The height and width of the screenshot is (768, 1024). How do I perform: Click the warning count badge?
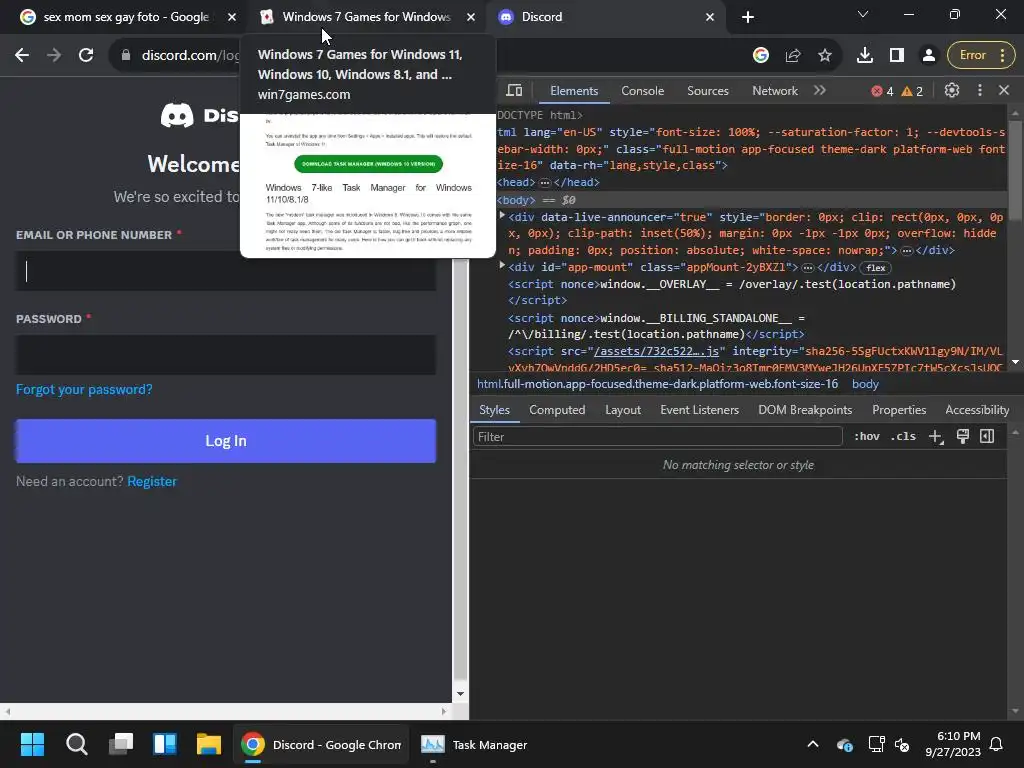tap(912, 91)
